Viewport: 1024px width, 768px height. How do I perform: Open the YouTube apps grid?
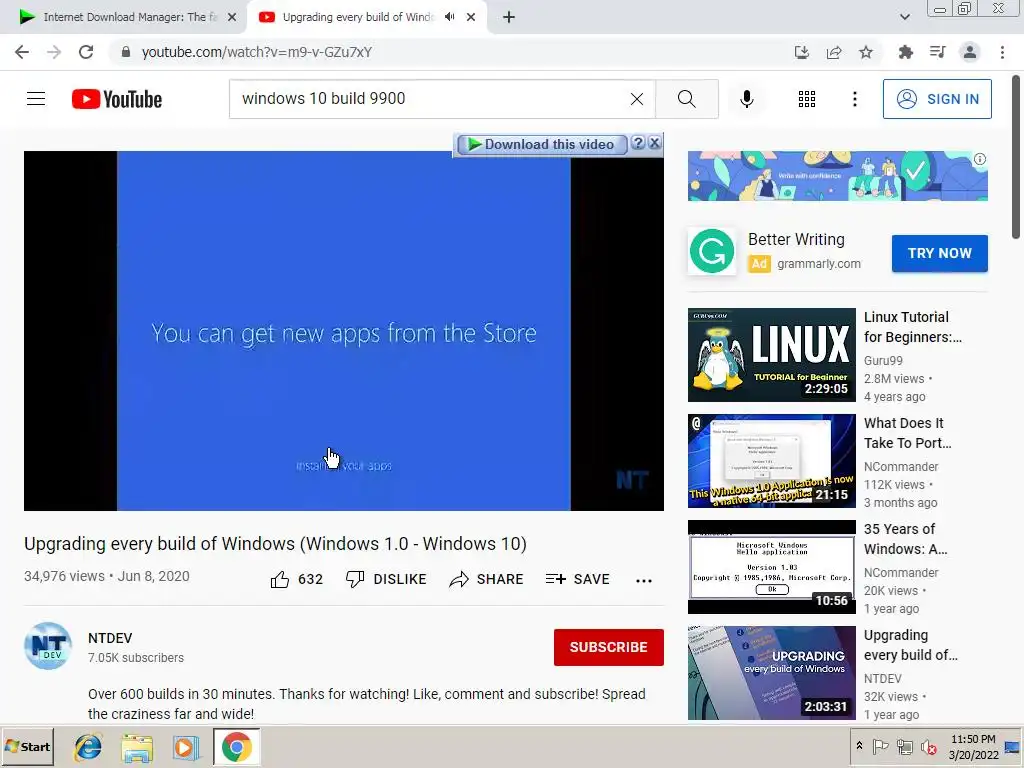pos(807,99)
